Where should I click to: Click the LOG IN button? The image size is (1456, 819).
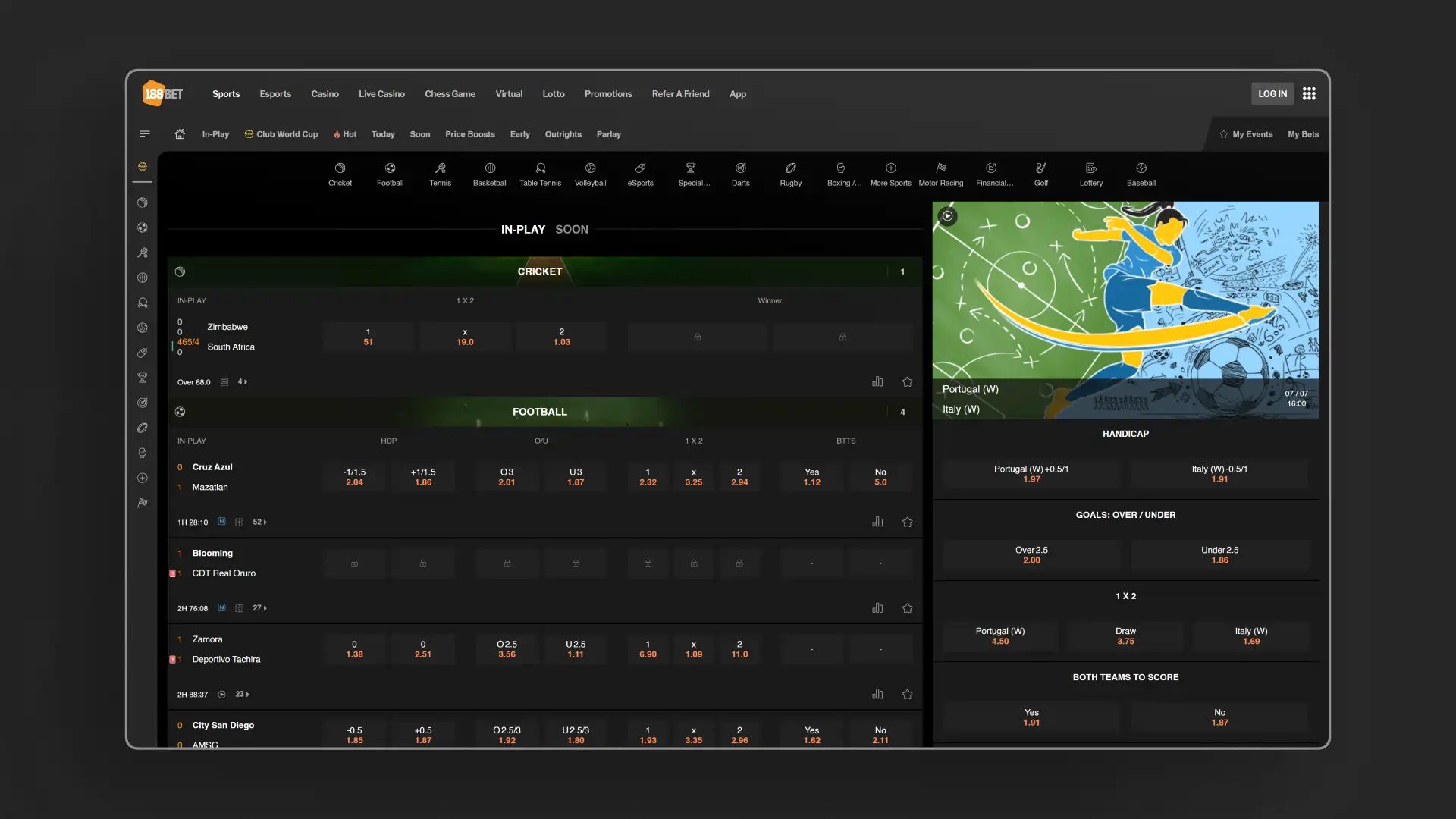[x=1272, y=94]
